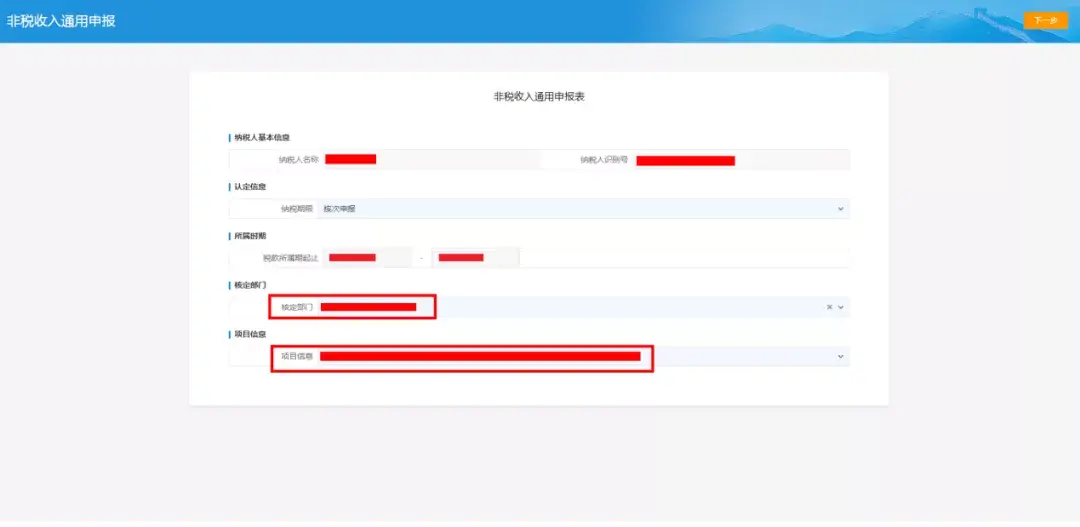Click the 纳税人基本信息 section heading
Image resolution: width=1080 pixels, height=527 pixels.
[x=262, y=137]
